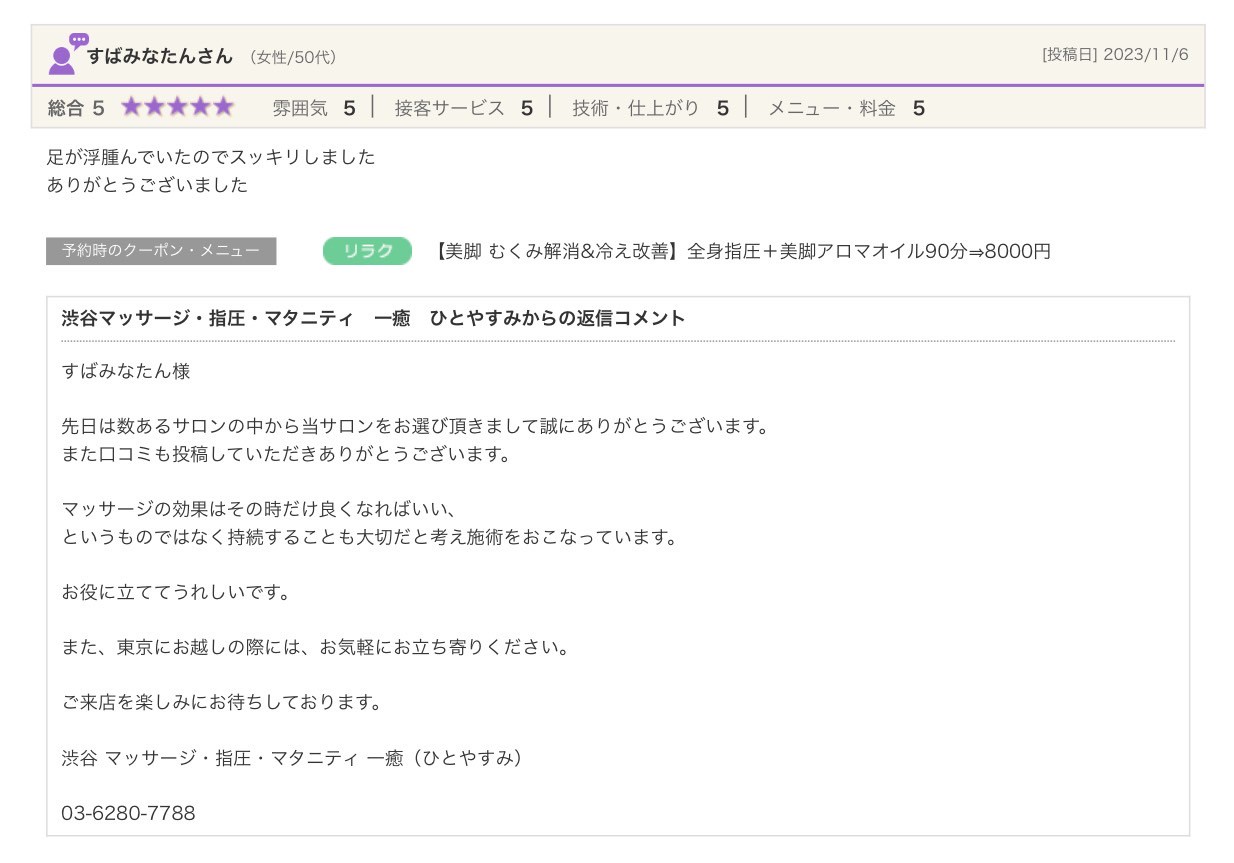This screenshot has width=1234, height=863.
Task: Click the purple reviewer avatar icon
Action: pos(68,54)
